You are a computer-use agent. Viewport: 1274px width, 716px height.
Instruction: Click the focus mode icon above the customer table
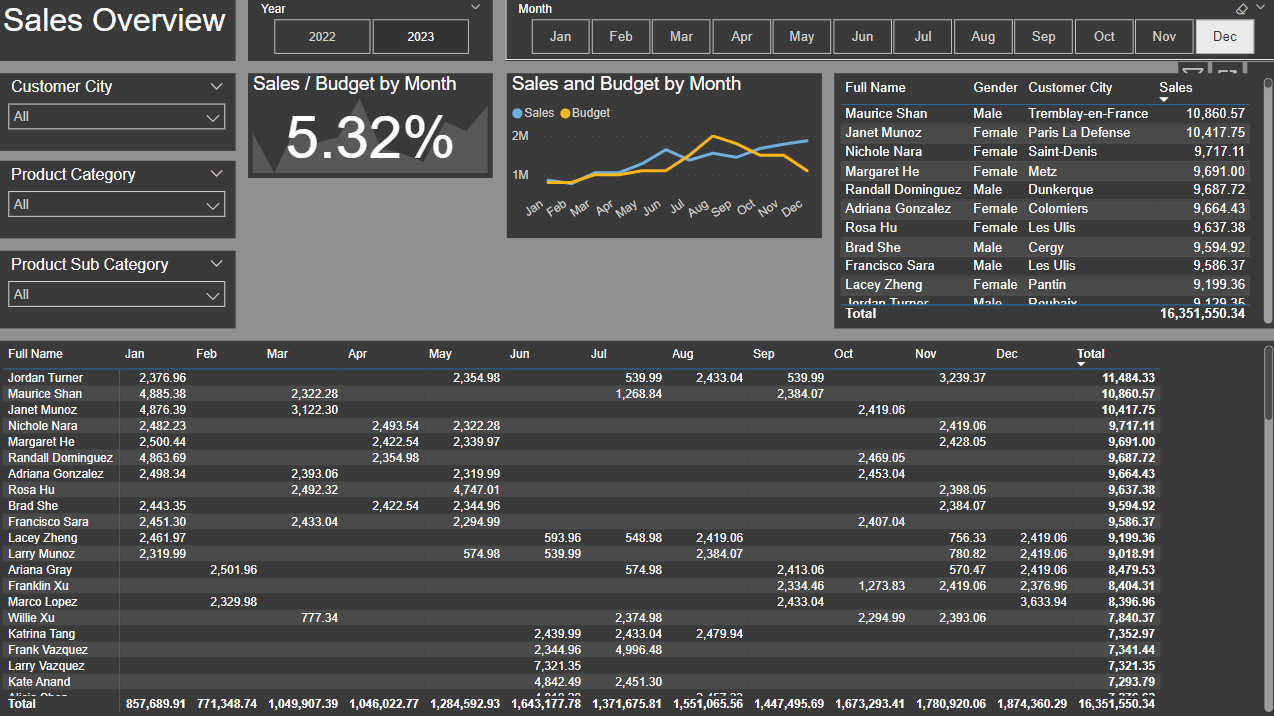coord(1228,72)
